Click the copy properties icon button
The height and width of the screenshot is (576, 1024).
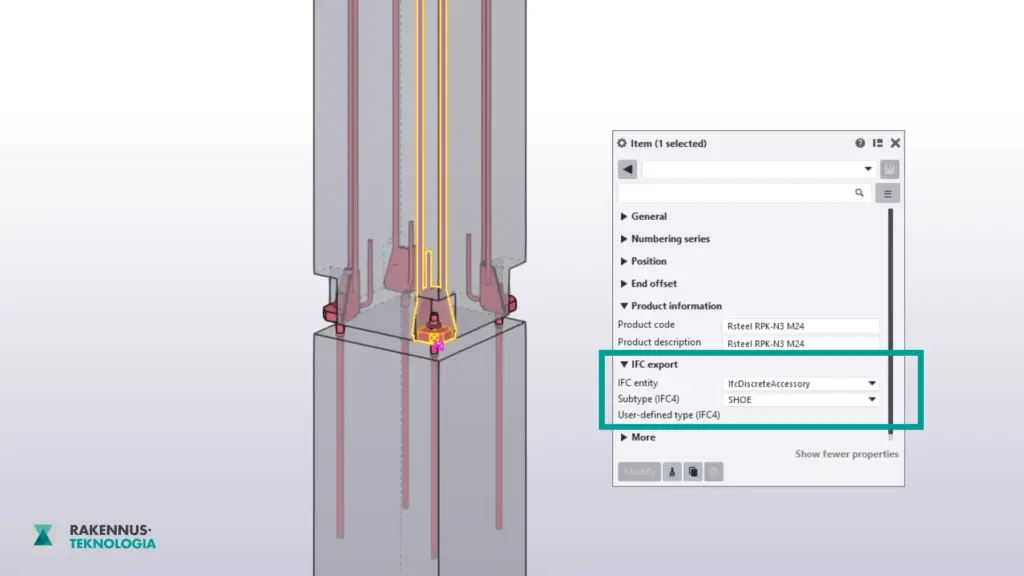click(693, 472)
